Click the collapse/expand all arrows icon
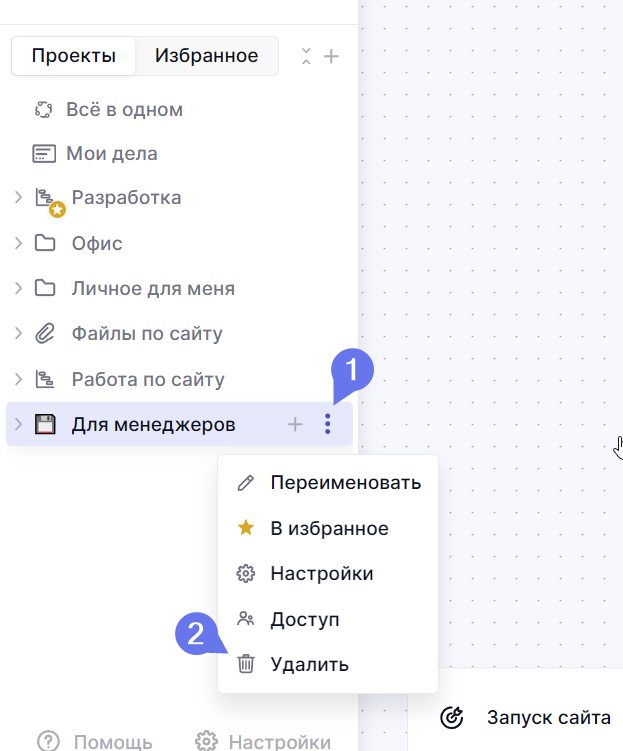The width and height of the screenshot is (623, 751). [x=306, y=56]
